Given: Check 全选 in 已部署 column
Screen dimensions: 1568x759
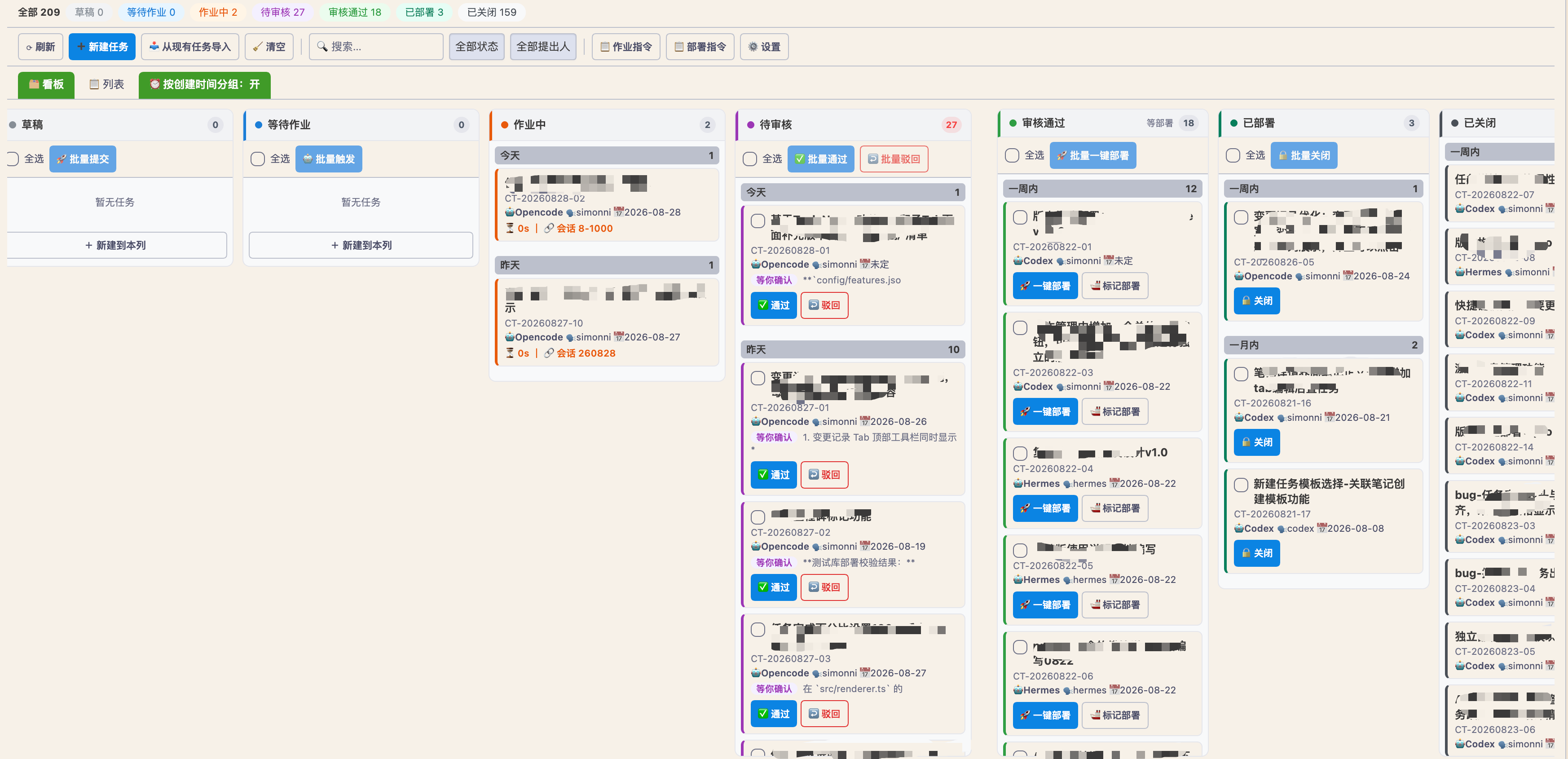Looking at the screenshot, I should click(1233, 156).
